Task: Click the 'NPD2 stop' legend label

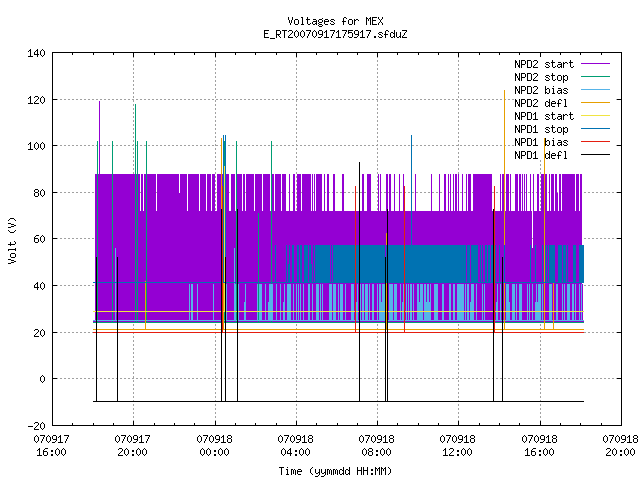Action: (x=541, y=77)
